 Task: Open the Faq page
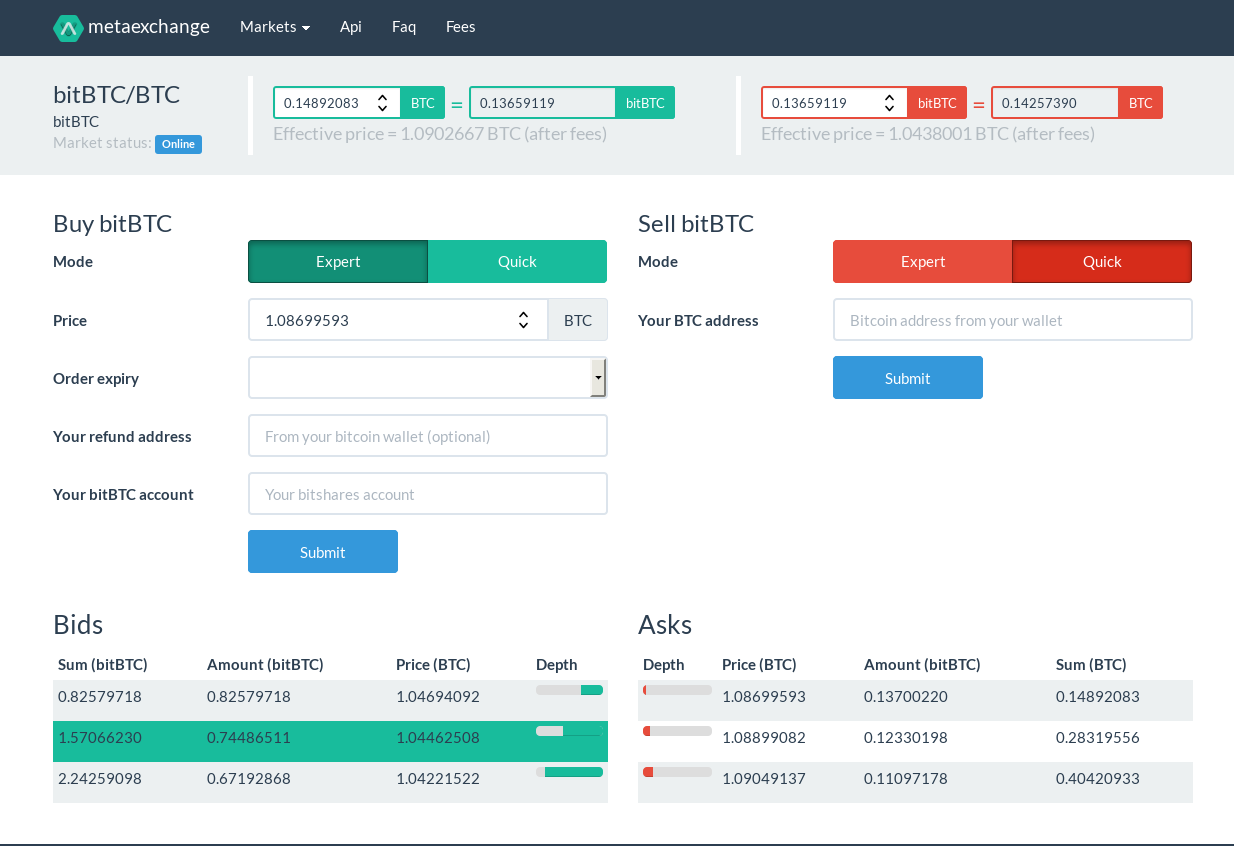404,27
